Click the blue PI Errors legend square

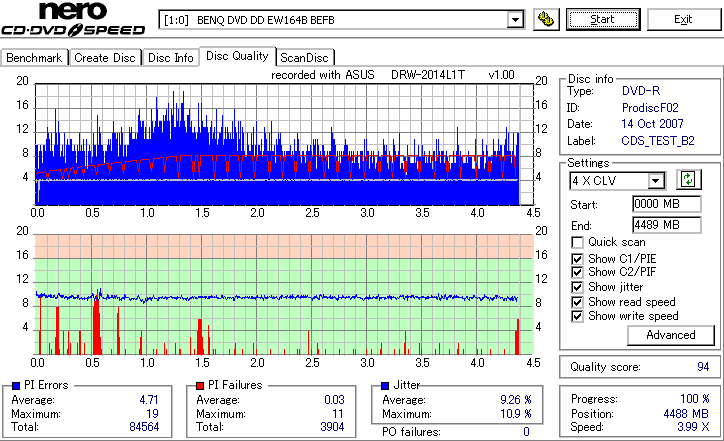coord(16,386)
